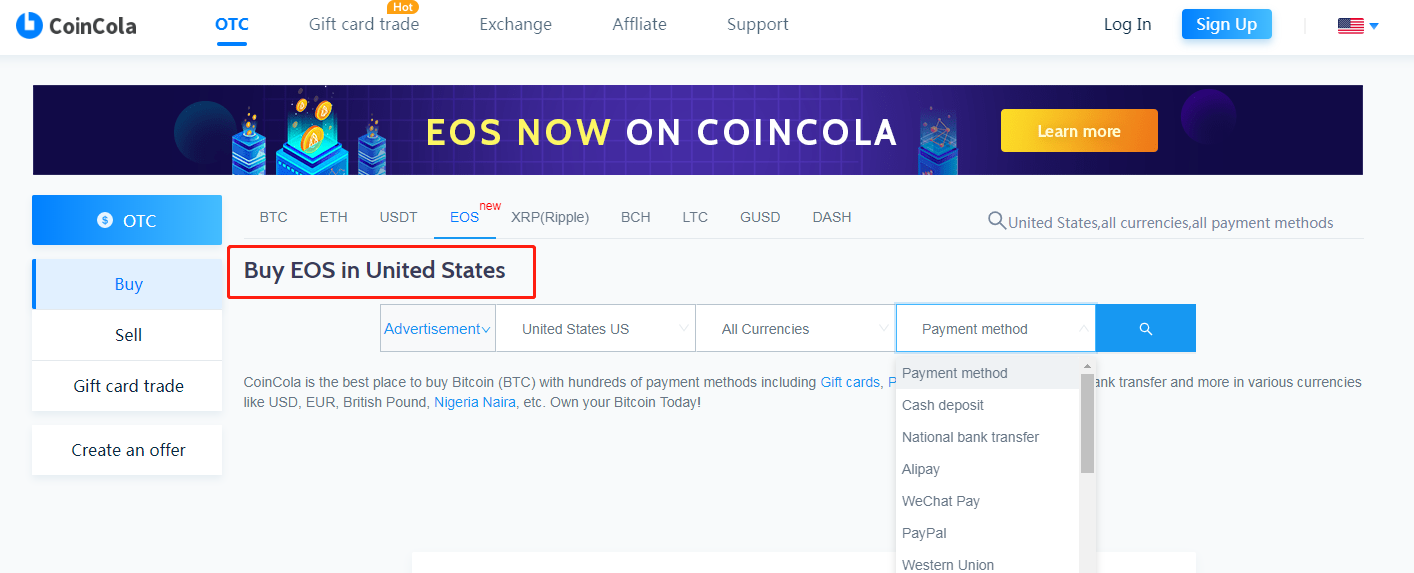Click the Sign Up button
The width and height of the screenshot is (1414, 573).
point(1227,24)
